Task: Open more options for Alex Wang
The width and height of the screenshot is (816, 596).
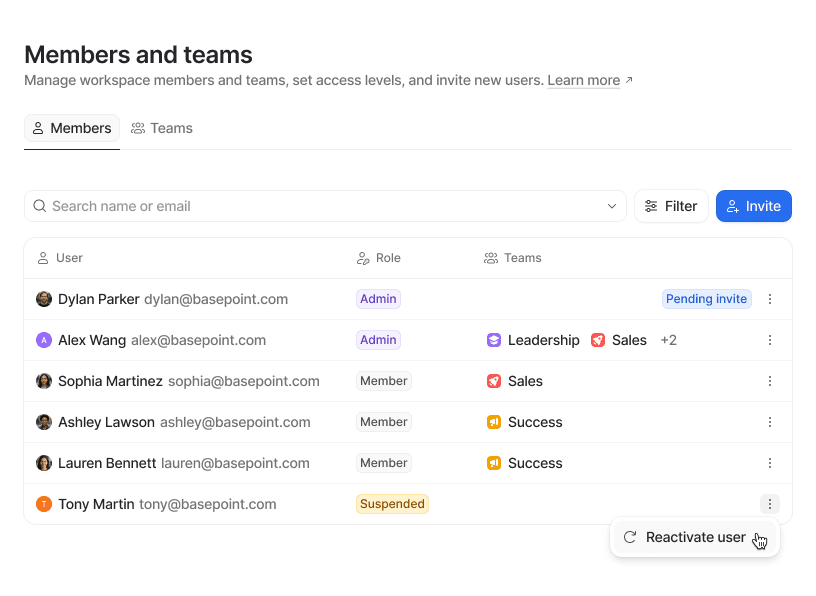Action: [x=770, y=340]
